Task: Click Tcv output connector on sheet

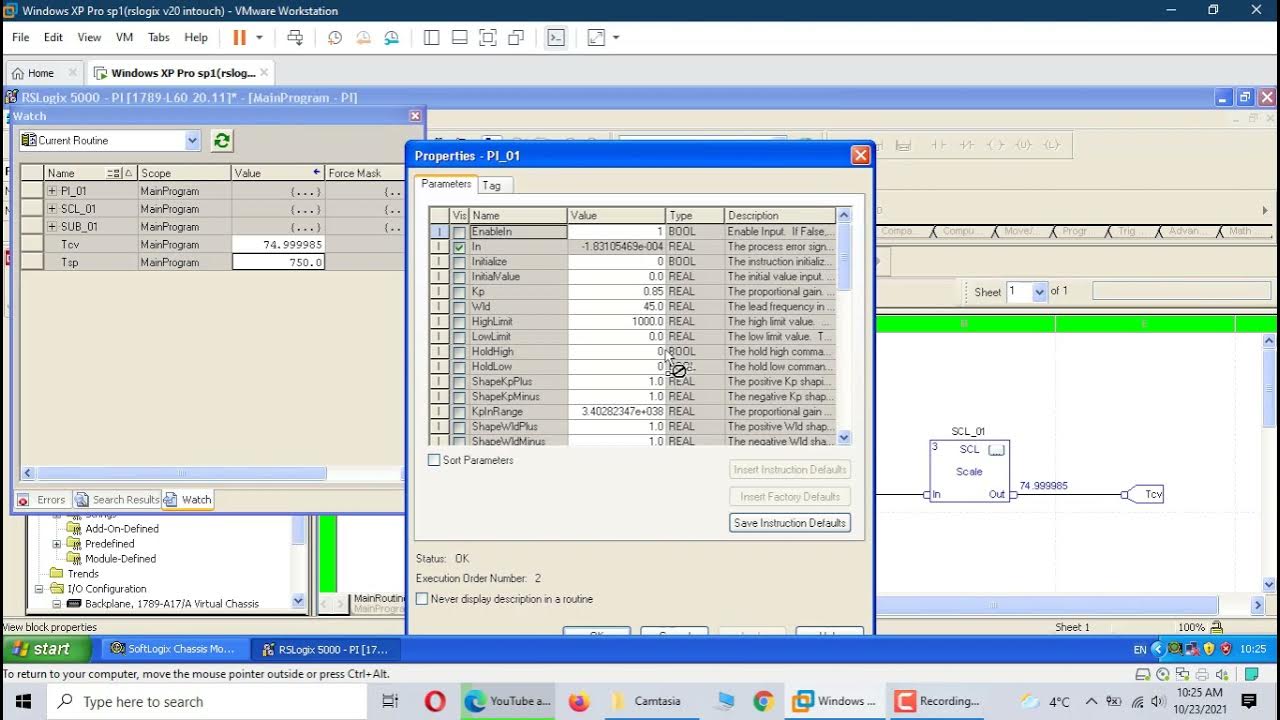Action: [x=1146, y=494]
